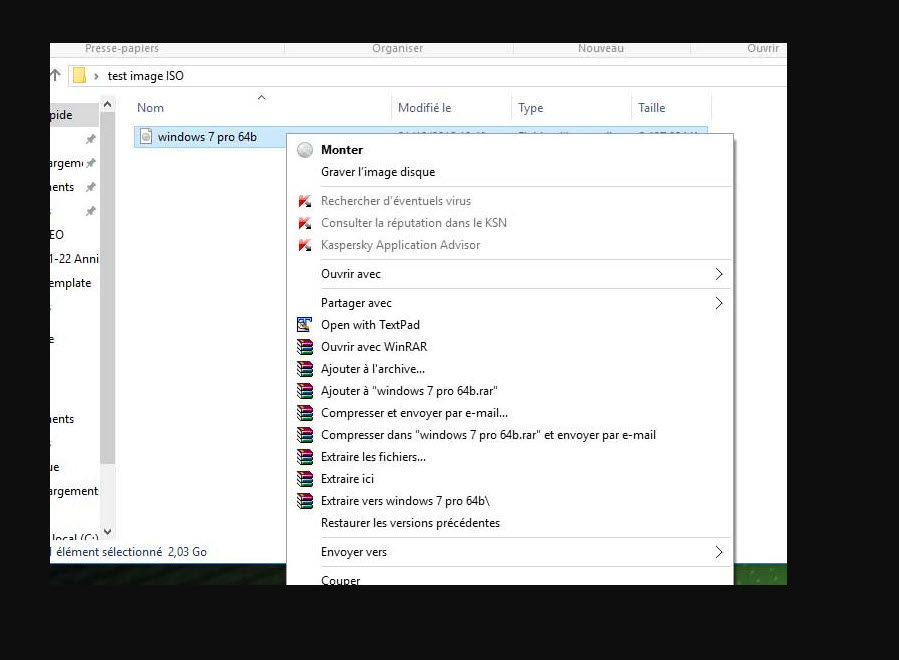The width and height of the screenshot is (899, 660).
Task: Click the address bar chevron before test image ISO
Action: (x=96, y=76)
